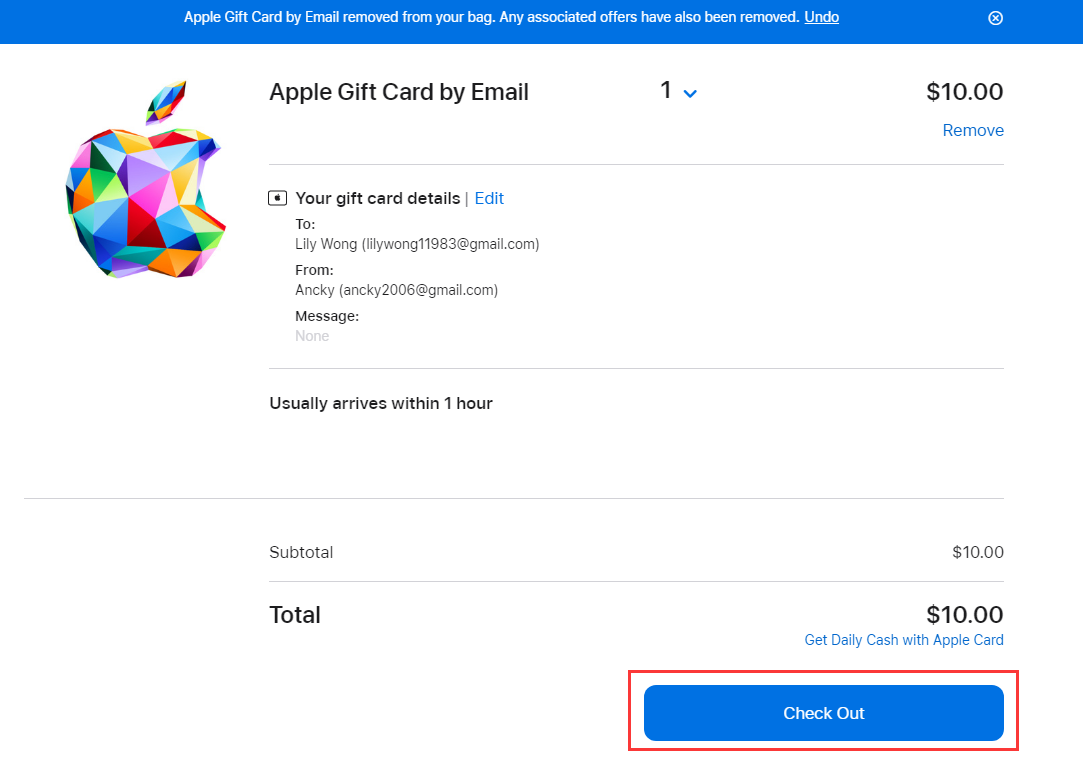Screen dimensions: 1083x760
Task: Open Get Daily Cash with Apple Card
Action: [903, 640]
